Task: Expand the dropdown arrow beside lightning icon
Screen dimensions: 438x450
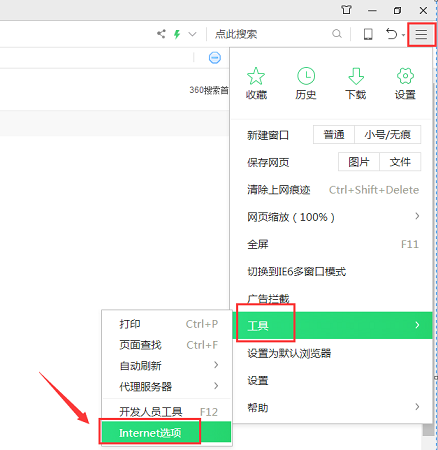Action: point(192,34)
